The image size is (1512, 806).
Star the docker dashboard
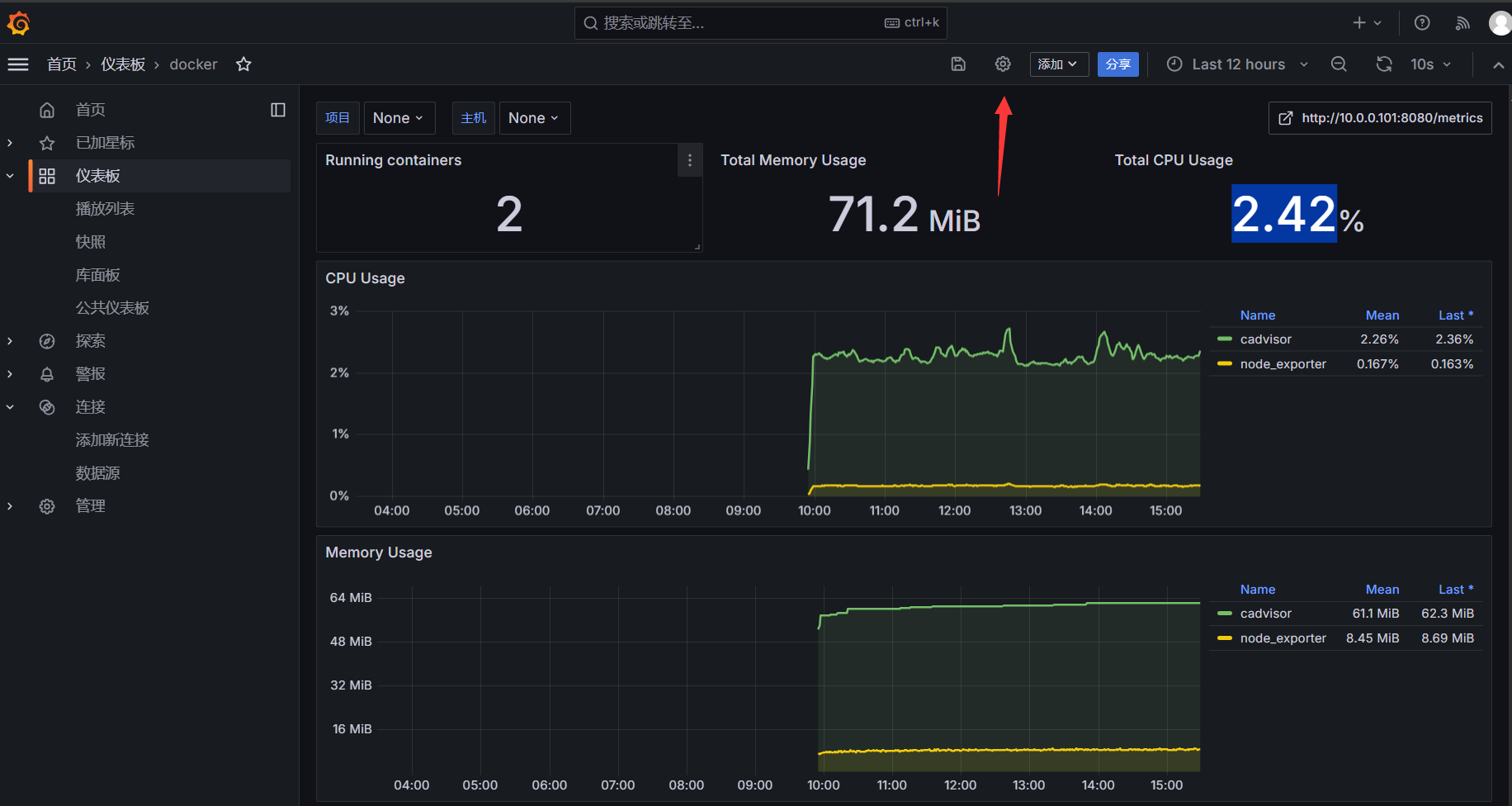tap(243, 64)
